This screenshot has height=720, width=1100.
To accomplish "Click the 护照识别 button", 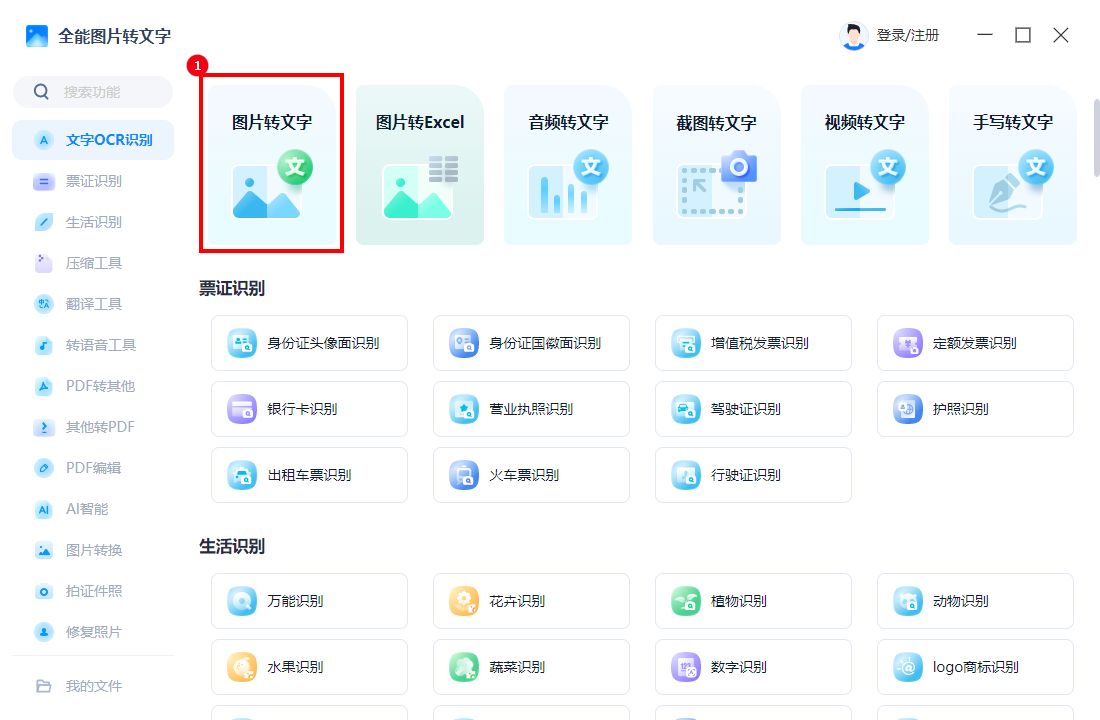I will [975, 409].
